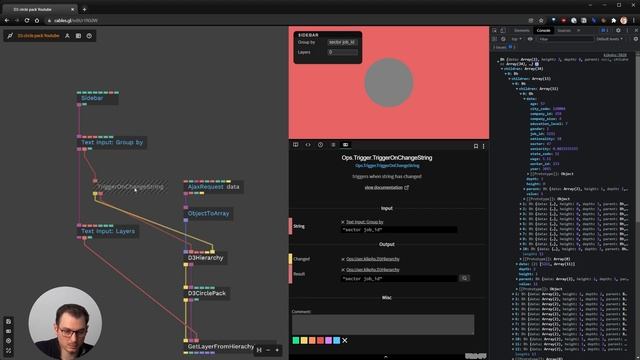640x360 pixels.
Task: Go back in browser history
Action: coord(7,20)
